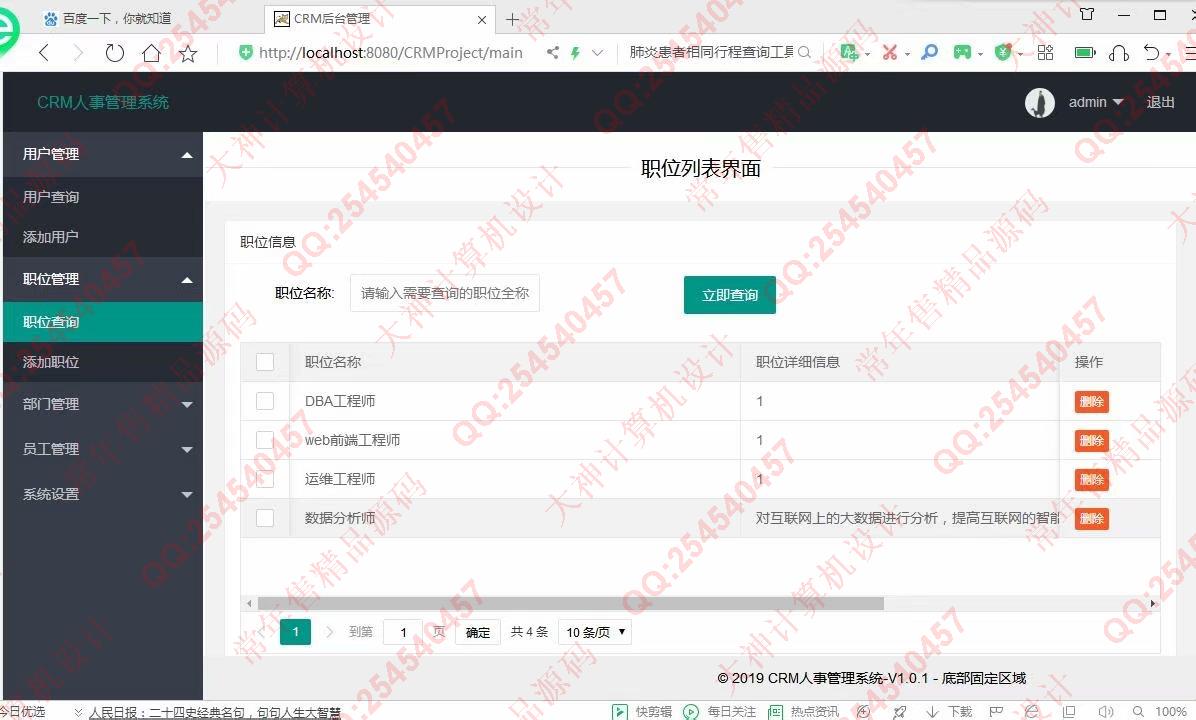Open the green shield wallet icon
The width and height of the screenshot is (1196, 720).
[1003, 52]
